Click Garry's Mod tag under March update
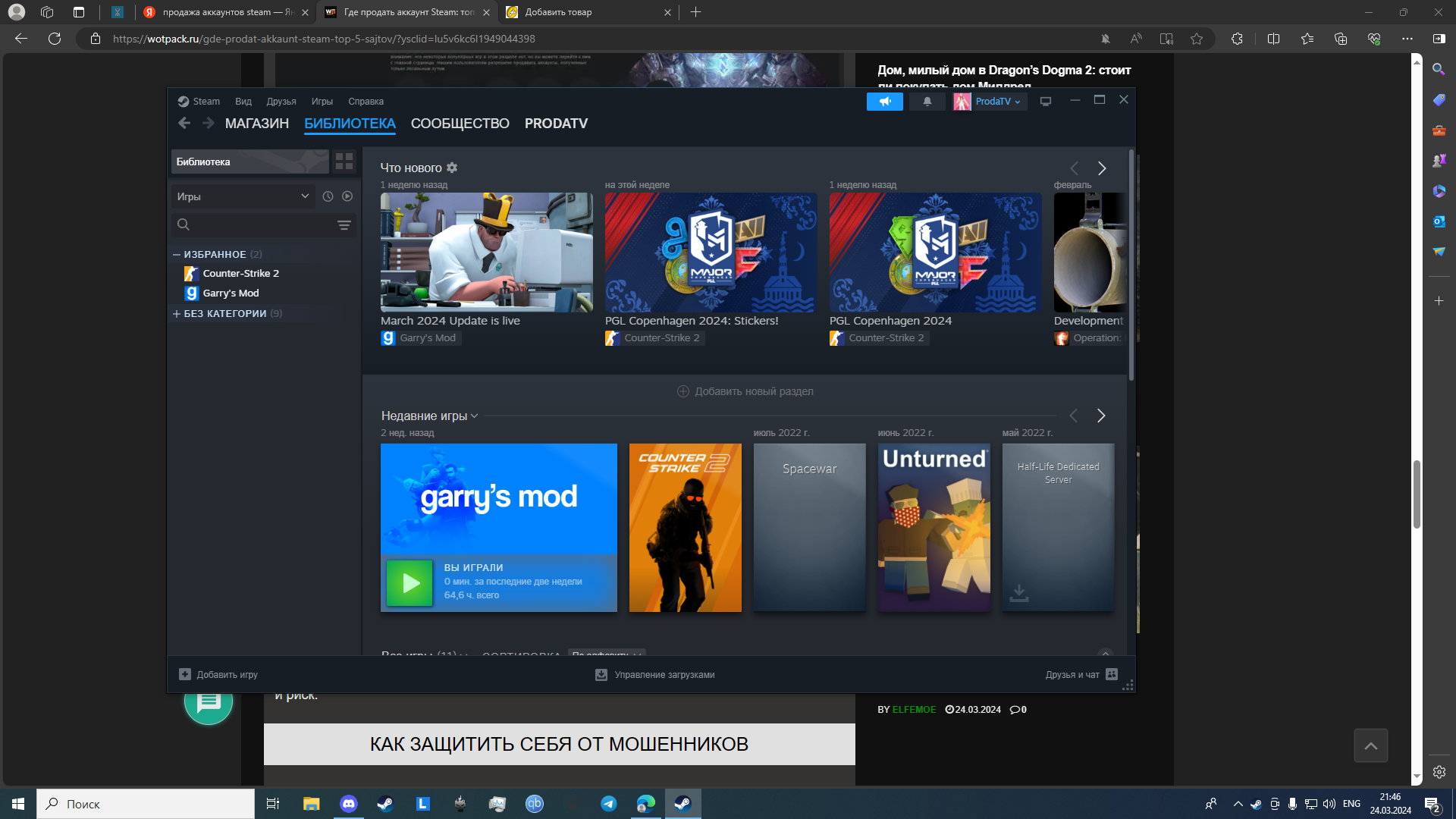Screen dimensions: 1456x819 click(x=420, y=338)
